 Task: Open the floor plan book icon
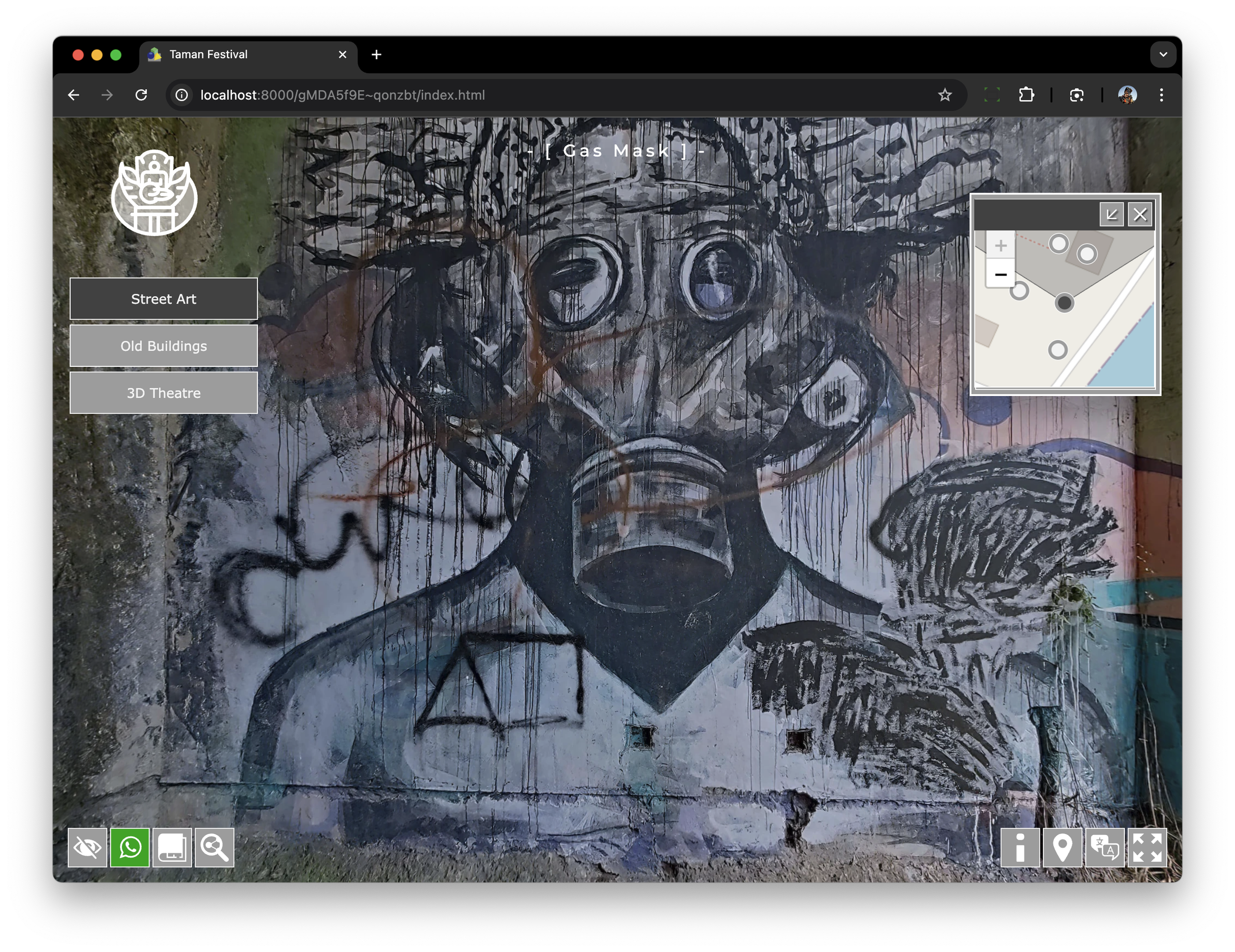172,847
